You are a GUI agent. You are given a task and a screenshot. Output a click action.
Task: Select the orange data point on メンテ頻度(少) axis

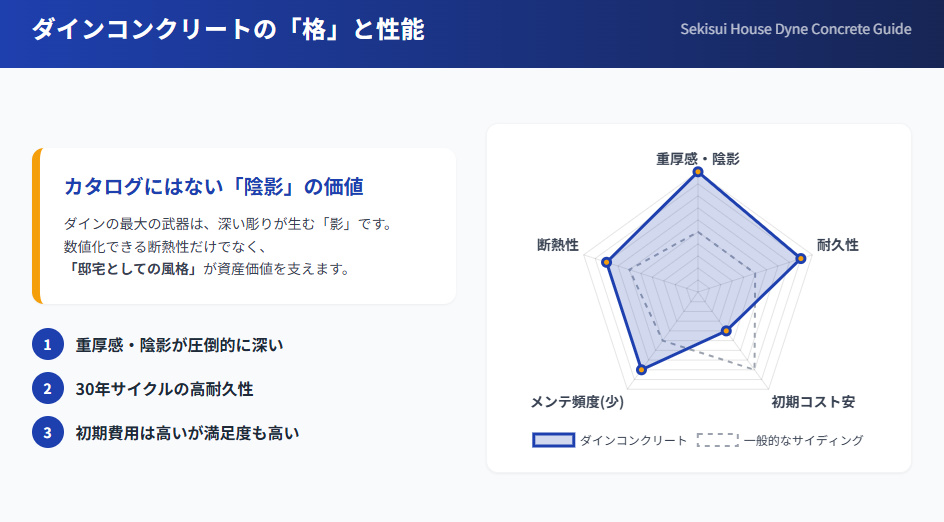pyautogui.click(x=641, y=371)
